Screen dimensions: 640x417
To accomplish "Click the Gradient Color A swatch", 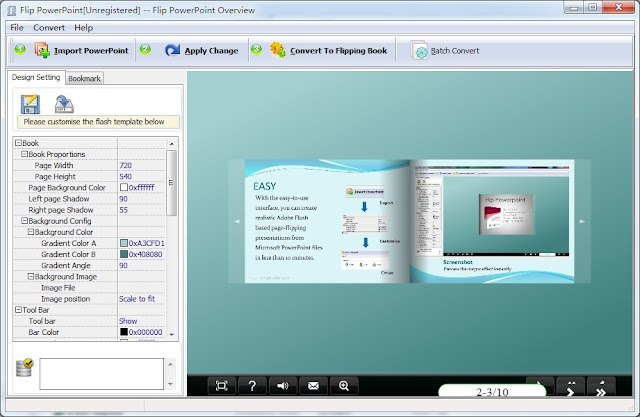I will coord(124,243).
